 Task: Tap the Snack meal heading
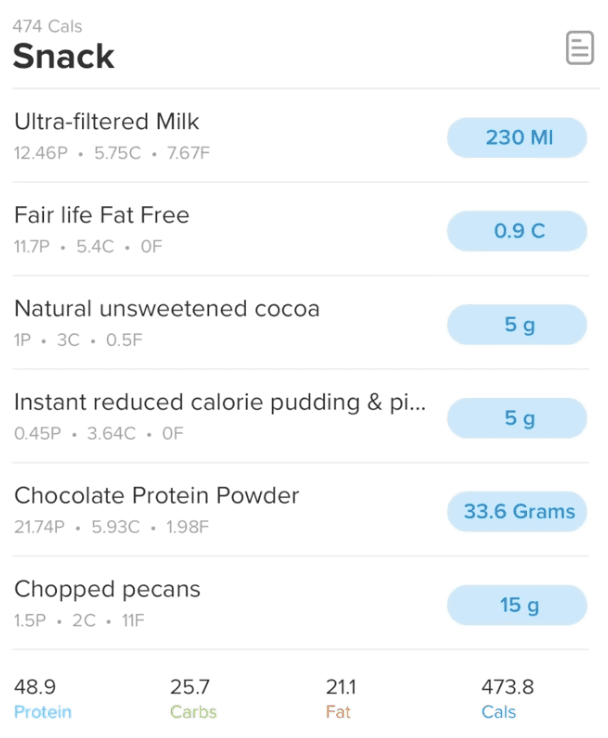click(63, 57)
